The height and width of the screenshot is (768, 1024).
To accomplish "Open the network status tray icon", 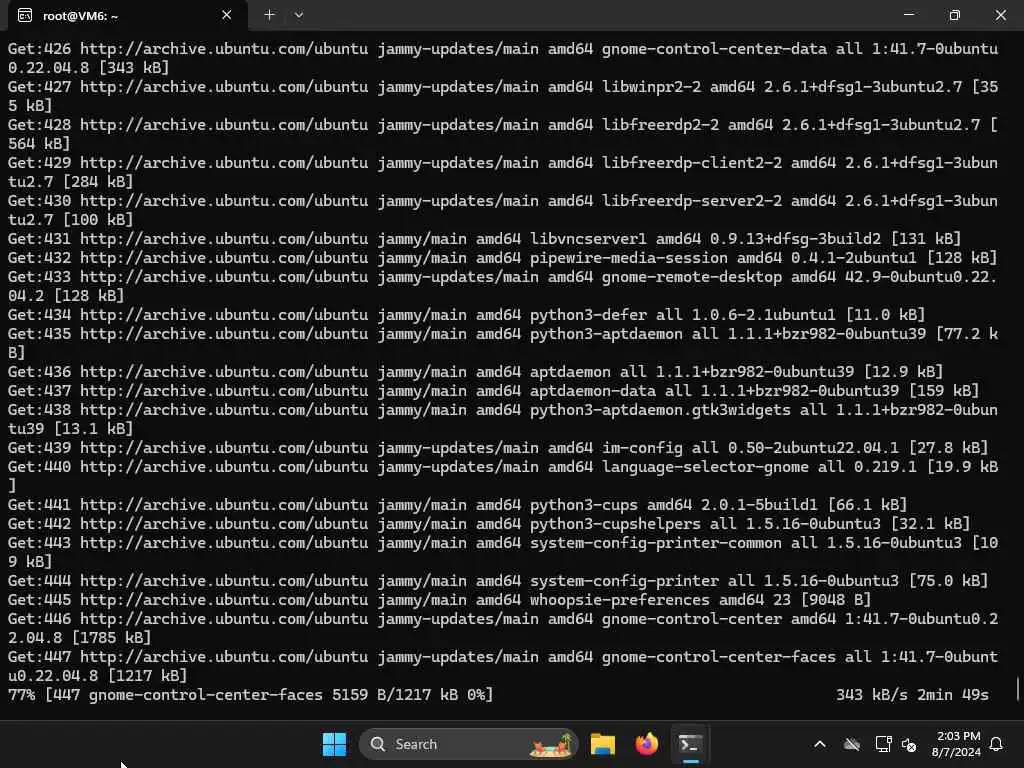I will pos(883,744).
